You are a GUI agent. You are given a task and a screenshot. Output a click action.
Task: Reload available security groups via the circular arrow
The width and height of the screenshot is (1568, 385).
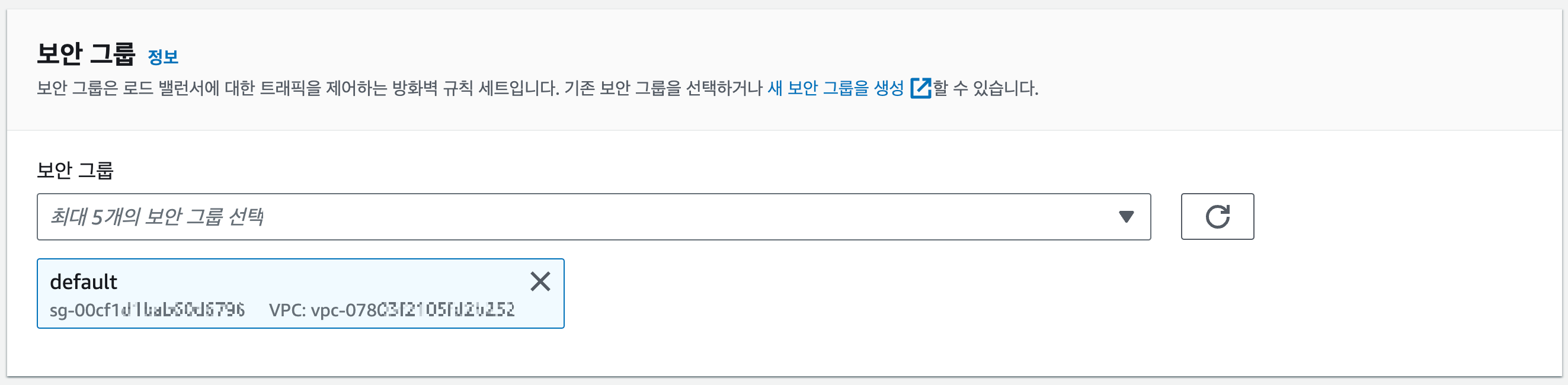tap(1217, 217)
